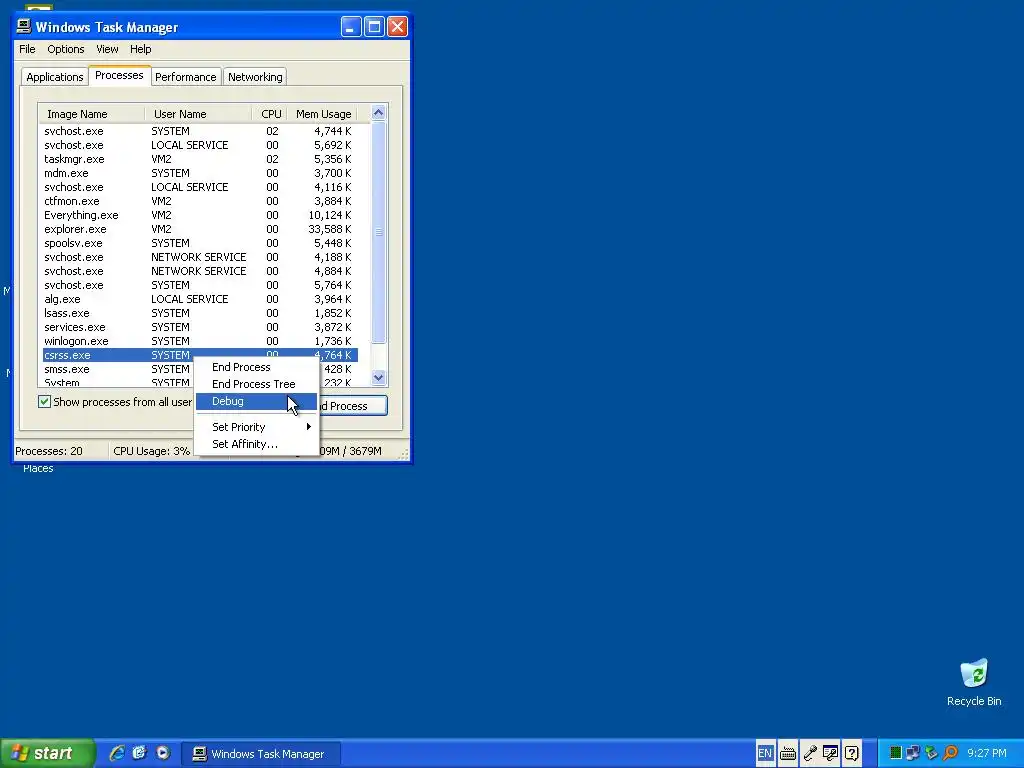This screenshot has width=1024, height=768.
Task: Open Internet Explorer from quick launch
Action: pos(117,753)
